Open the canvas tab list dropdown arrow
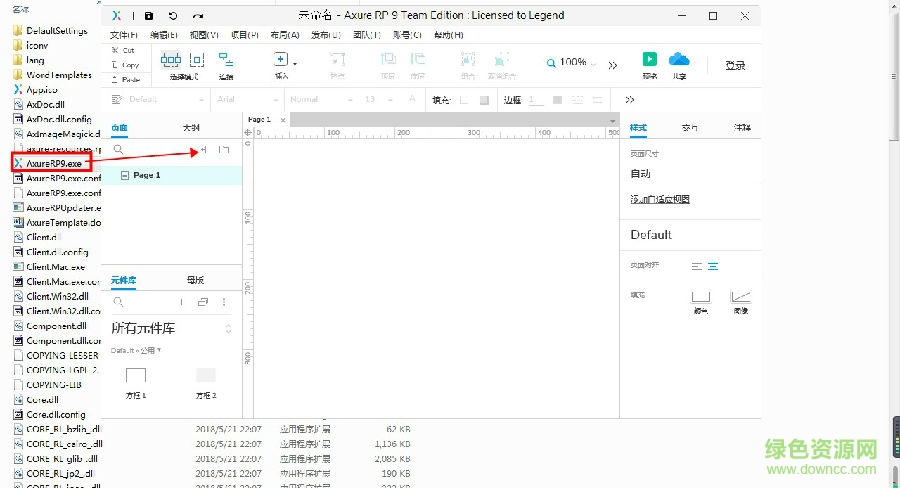Screen dimensions: 900x488 click(x=612, y=121)
